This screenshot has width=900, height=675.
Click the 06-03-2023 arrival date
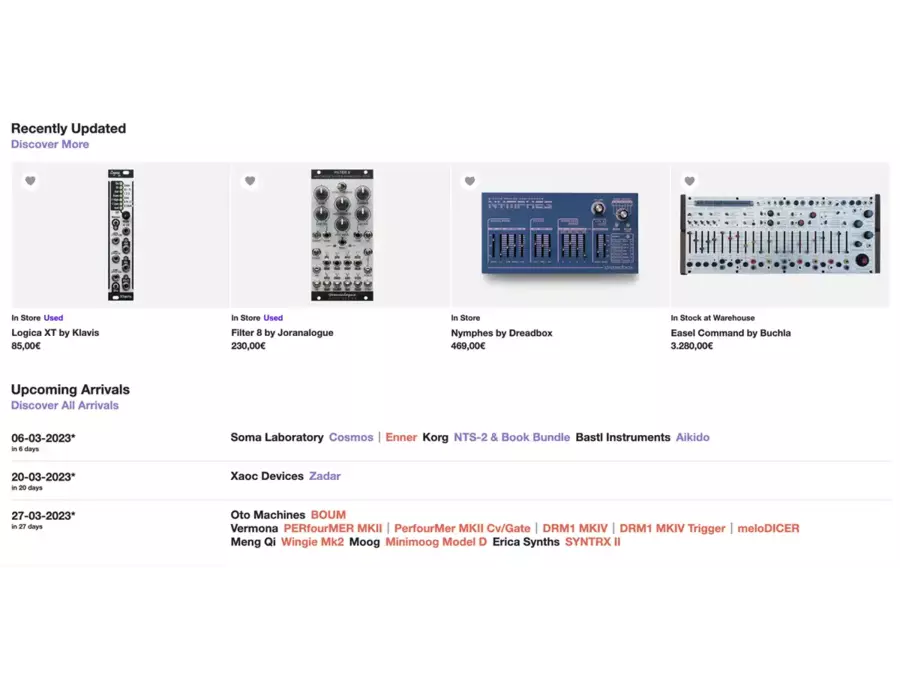44,438
